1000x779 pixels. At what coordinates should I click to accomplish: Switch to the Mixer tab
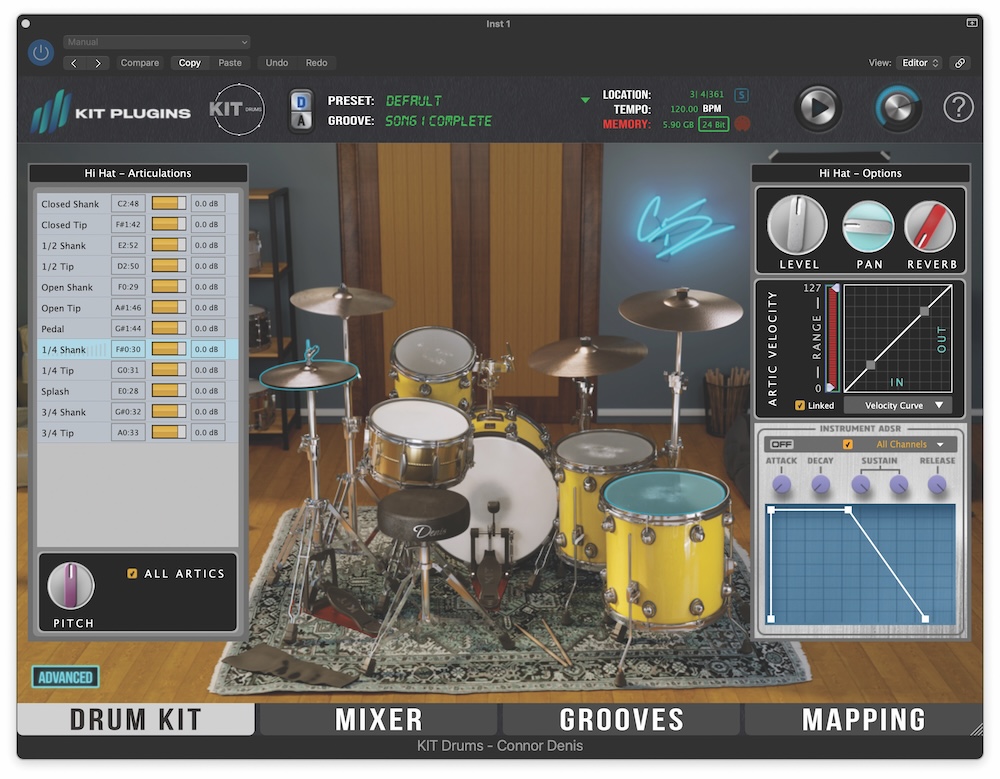coord(377,719)
